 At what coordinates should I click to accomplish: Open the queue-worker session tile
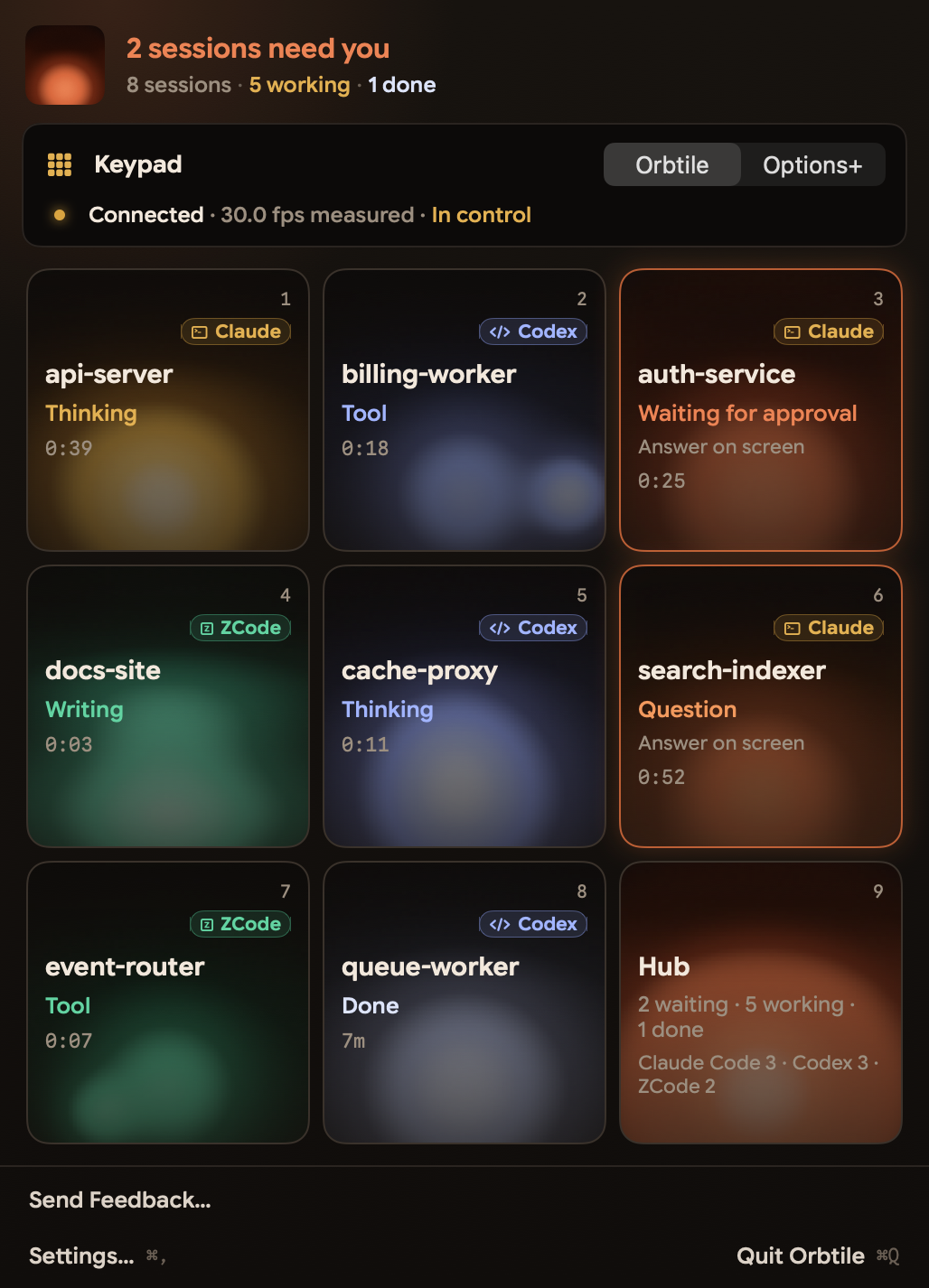click(x=464, y=1003)
